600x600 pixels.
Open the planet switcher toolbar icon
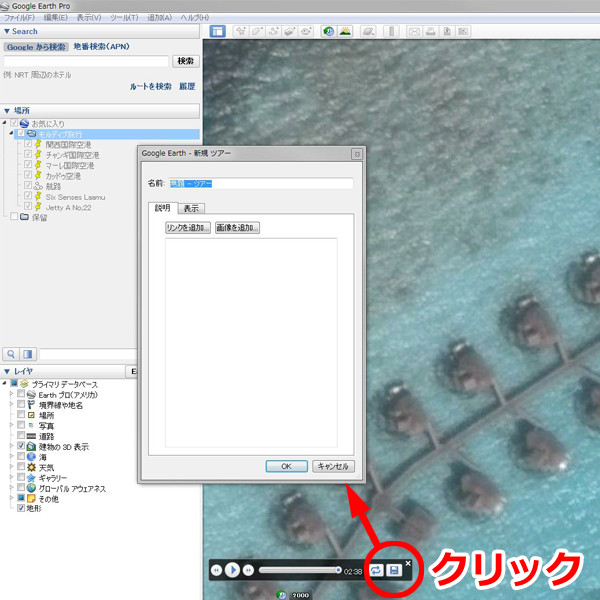pyautogui.click(x=368, y=31)
